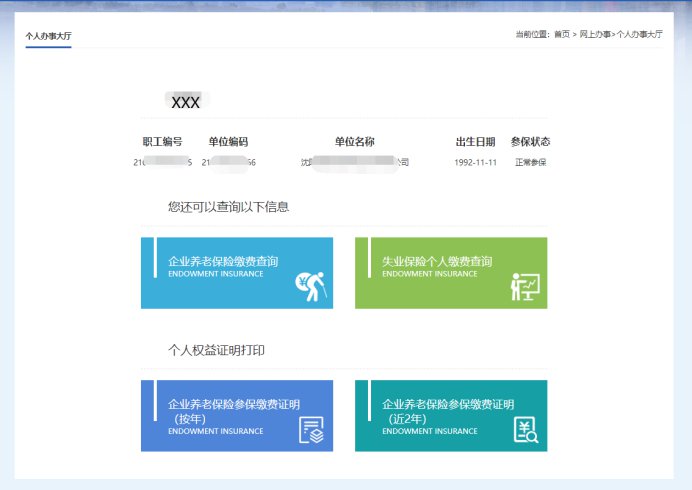Click the stacked documents icon on 按年 tile
The height and width of the screenshot is (490, 692).
[x=311, y=430]
